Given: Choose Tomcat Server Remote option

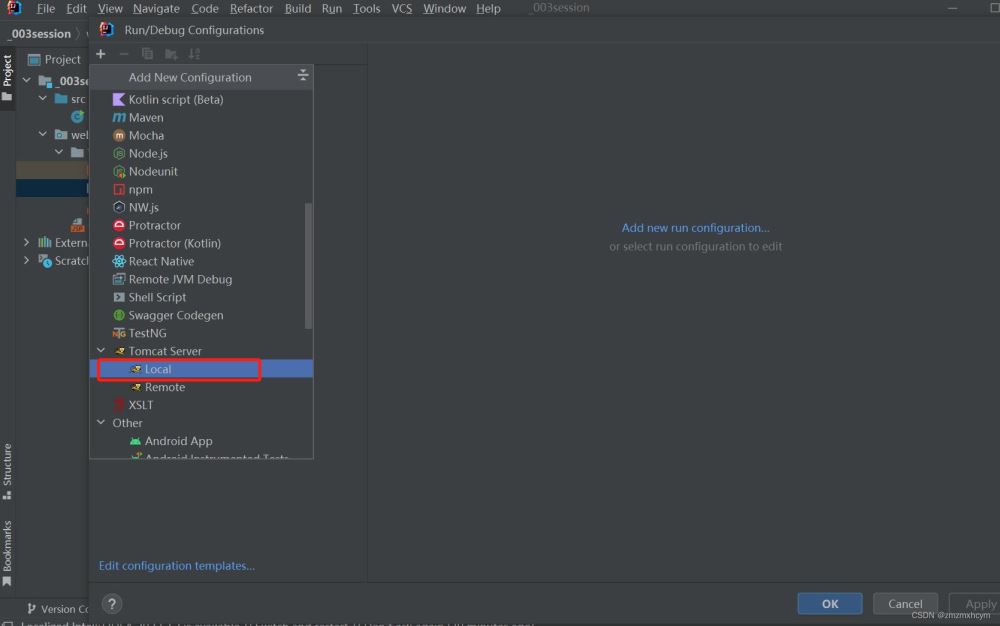Looking at the screenshot, I should (x=202, y=387).
